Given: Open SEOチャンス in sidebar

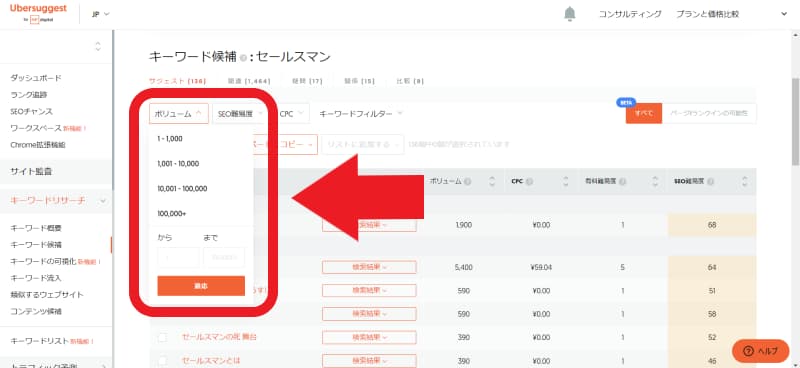Looking at the screenshot, I should pos(31,111).
